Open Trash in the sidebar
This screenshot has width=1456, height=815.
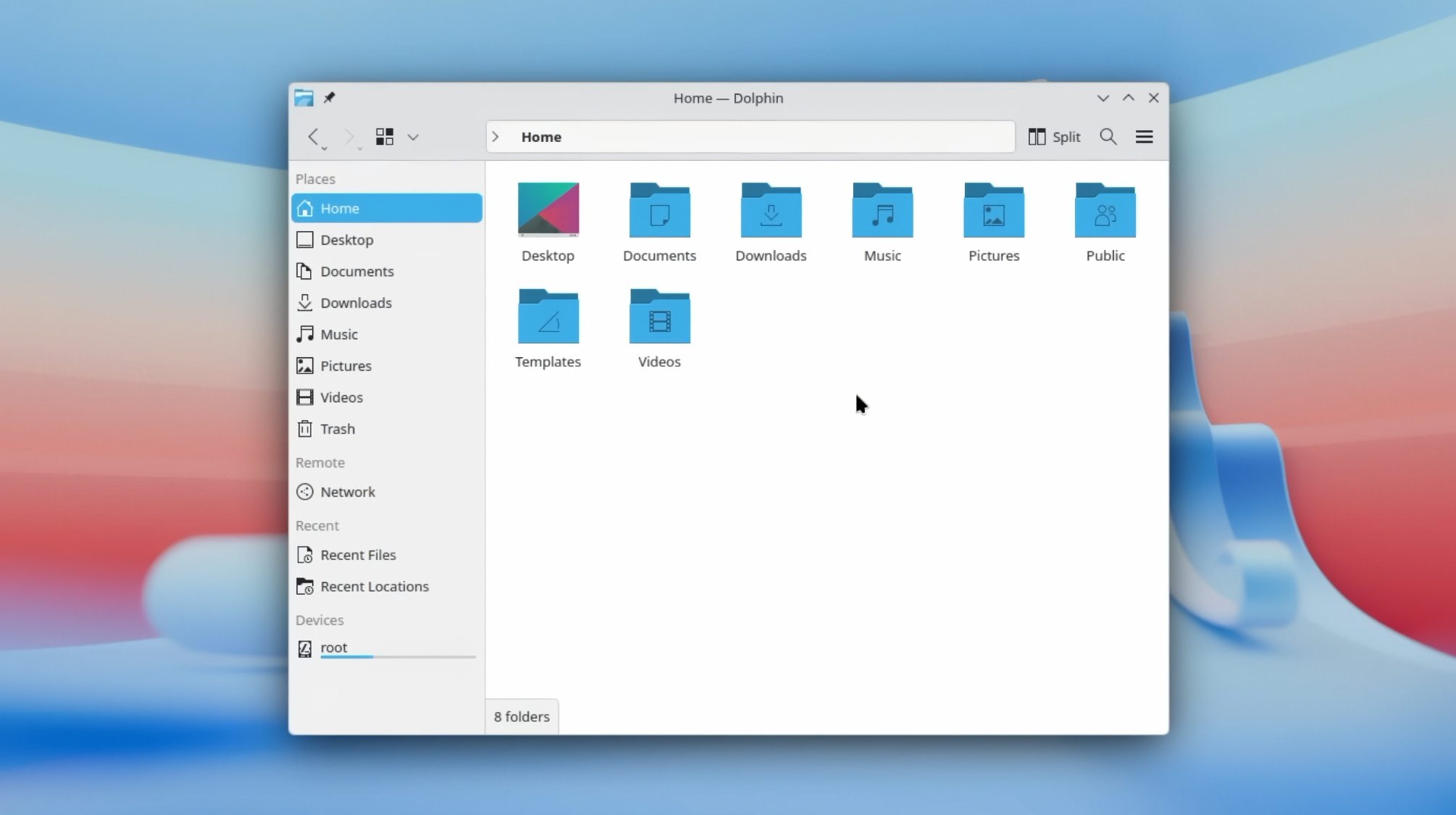point(387,429)
